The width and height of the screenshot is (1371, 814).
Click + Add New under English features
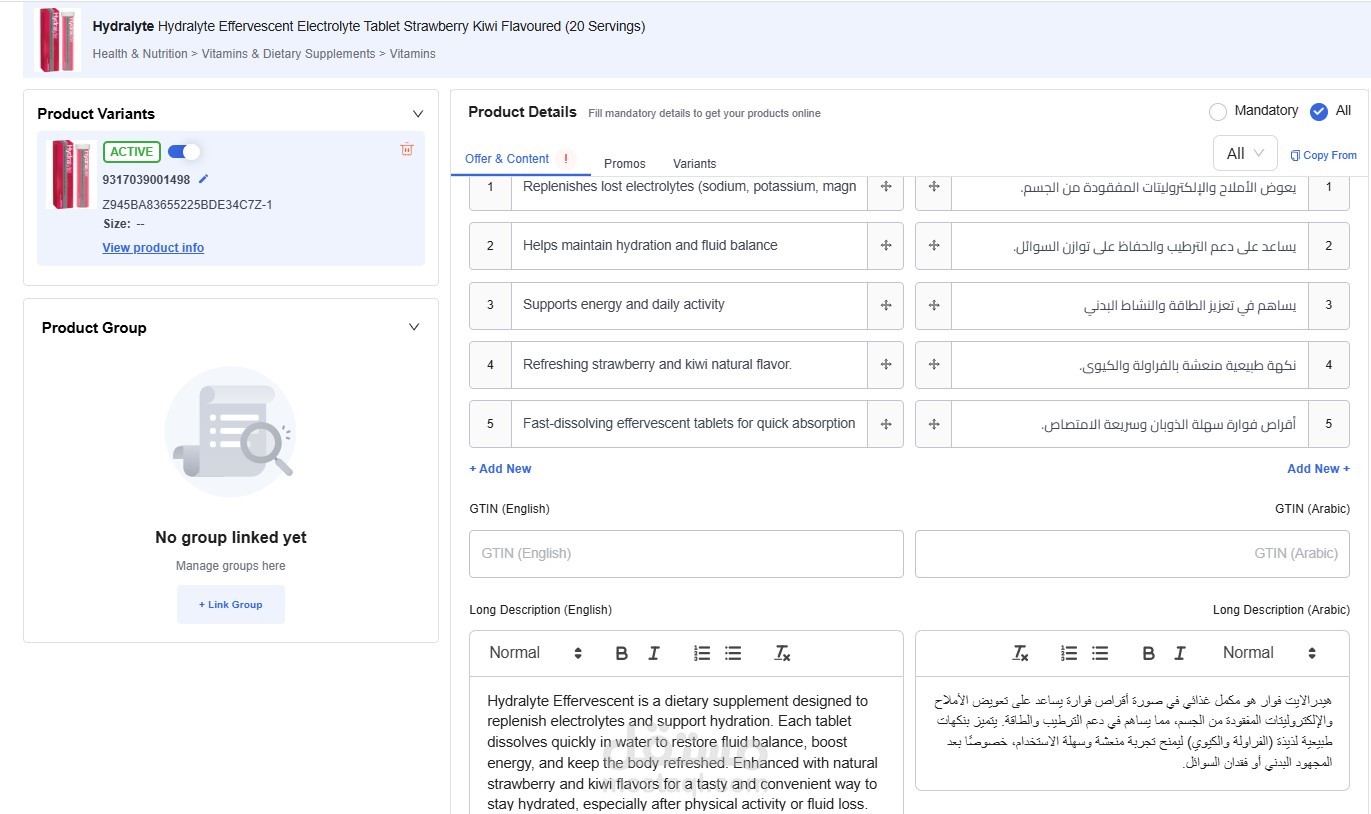tap(501, 469)
